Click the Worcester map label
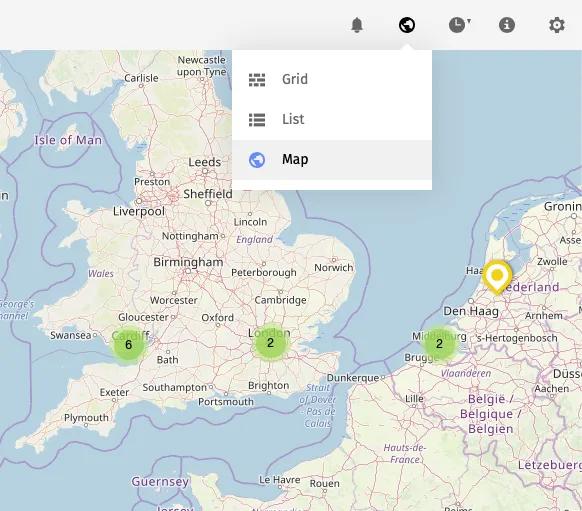The width and height of the screenshot is (582, 511). tap(174, 300)
